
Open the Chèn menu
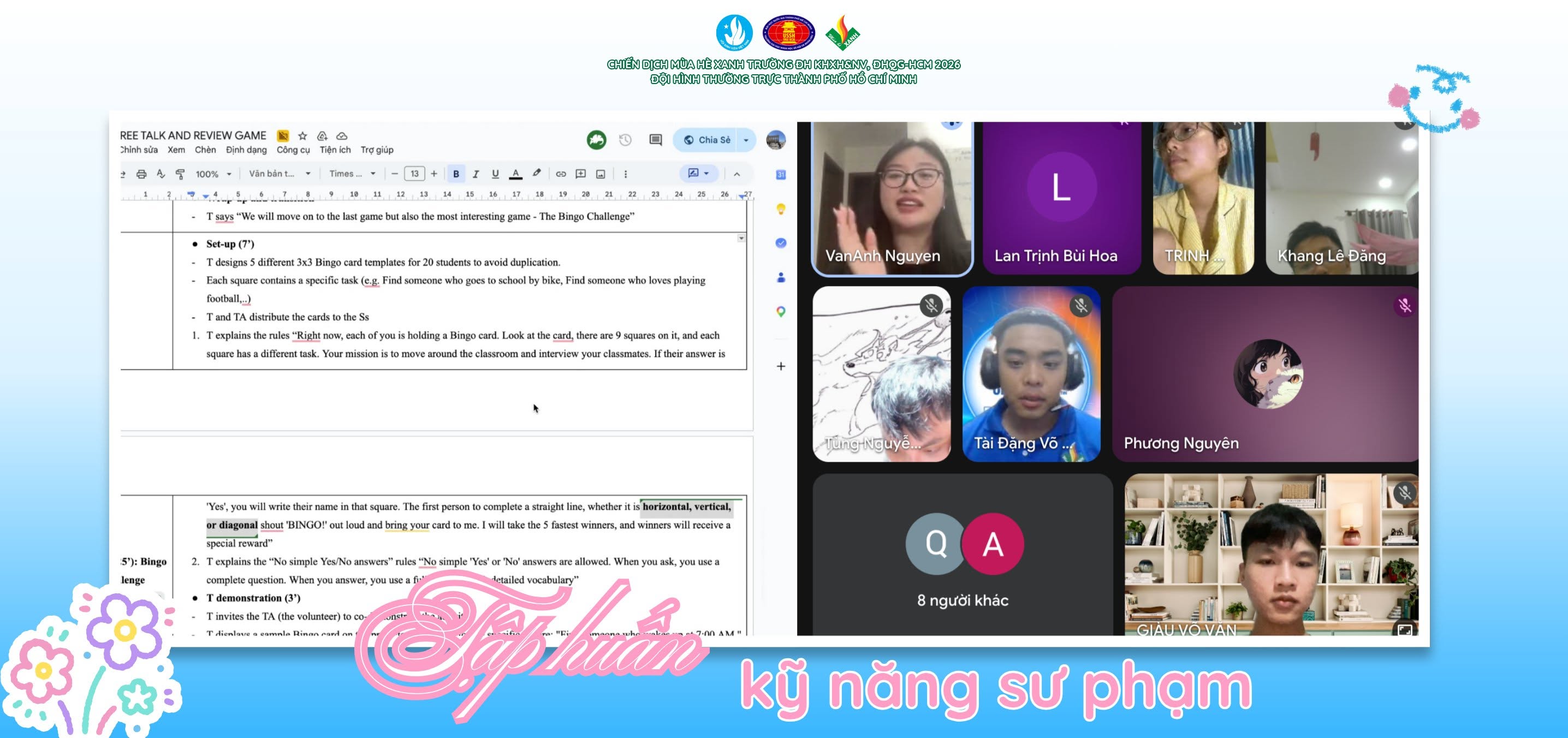point(205,150)
